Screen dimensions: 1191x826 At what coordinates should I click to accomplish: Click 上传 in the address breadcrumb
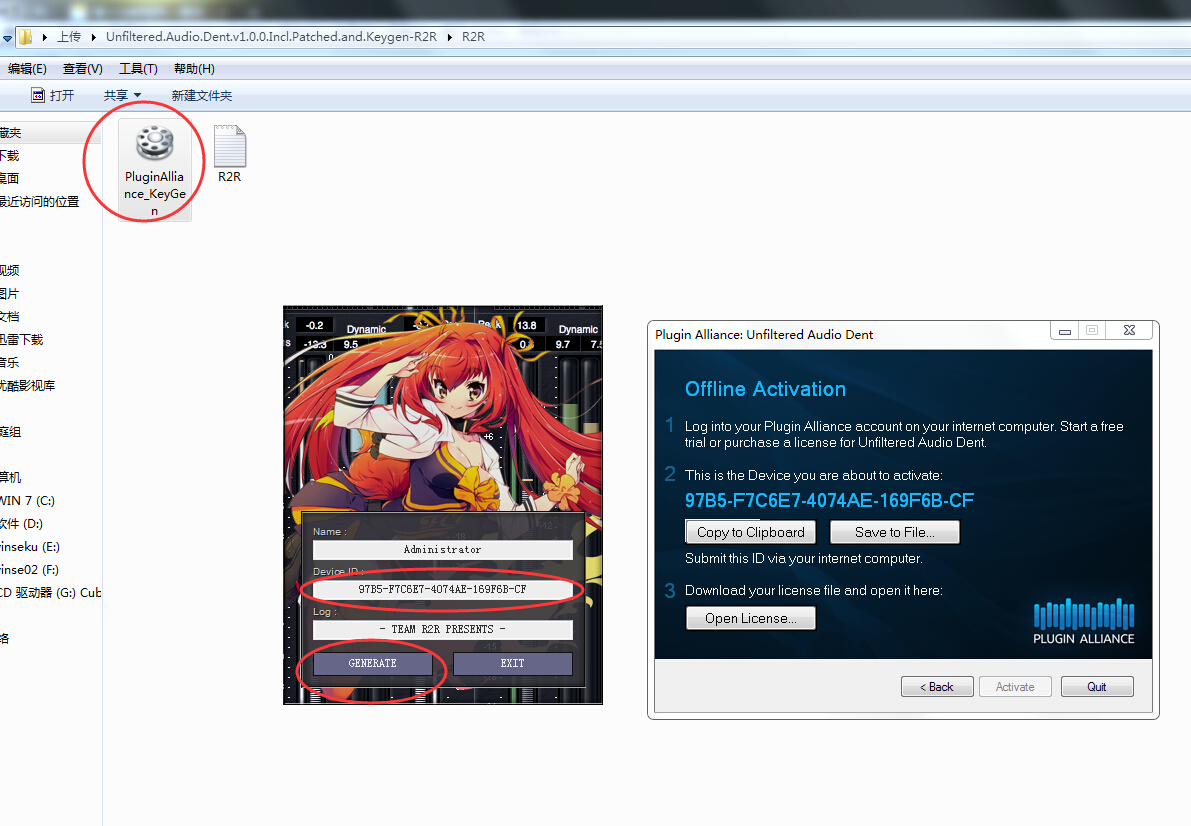pyautogui.click(x=69, y=36)
